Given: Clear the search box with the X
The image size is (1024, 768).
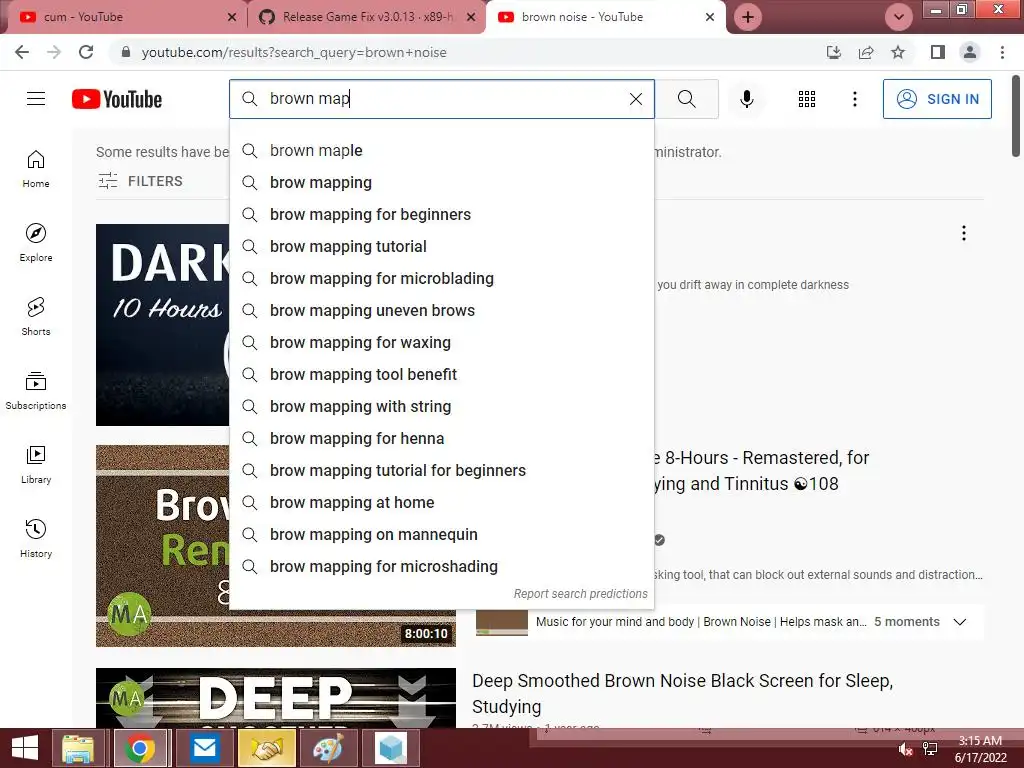Looking at the screenshot, I should coord(635,99).
